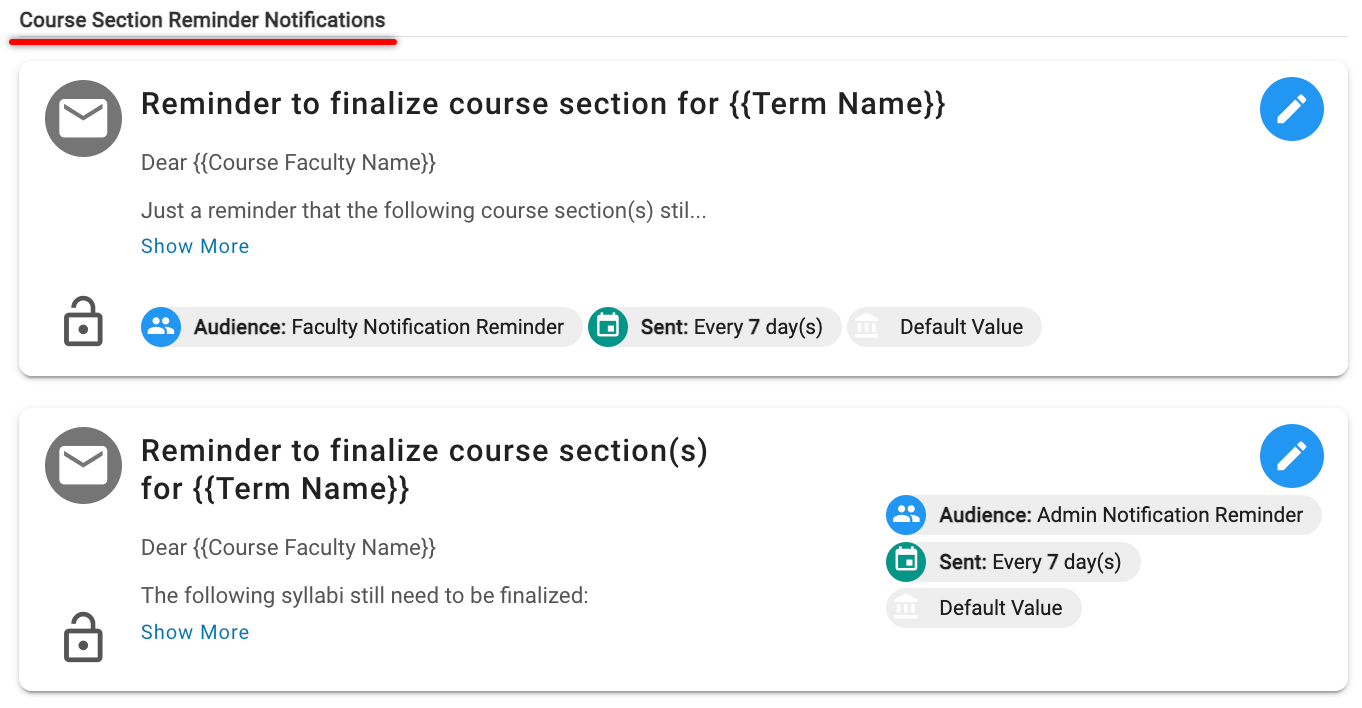Edit the admin reminder notification with pencil icon

click(1291, 456)
